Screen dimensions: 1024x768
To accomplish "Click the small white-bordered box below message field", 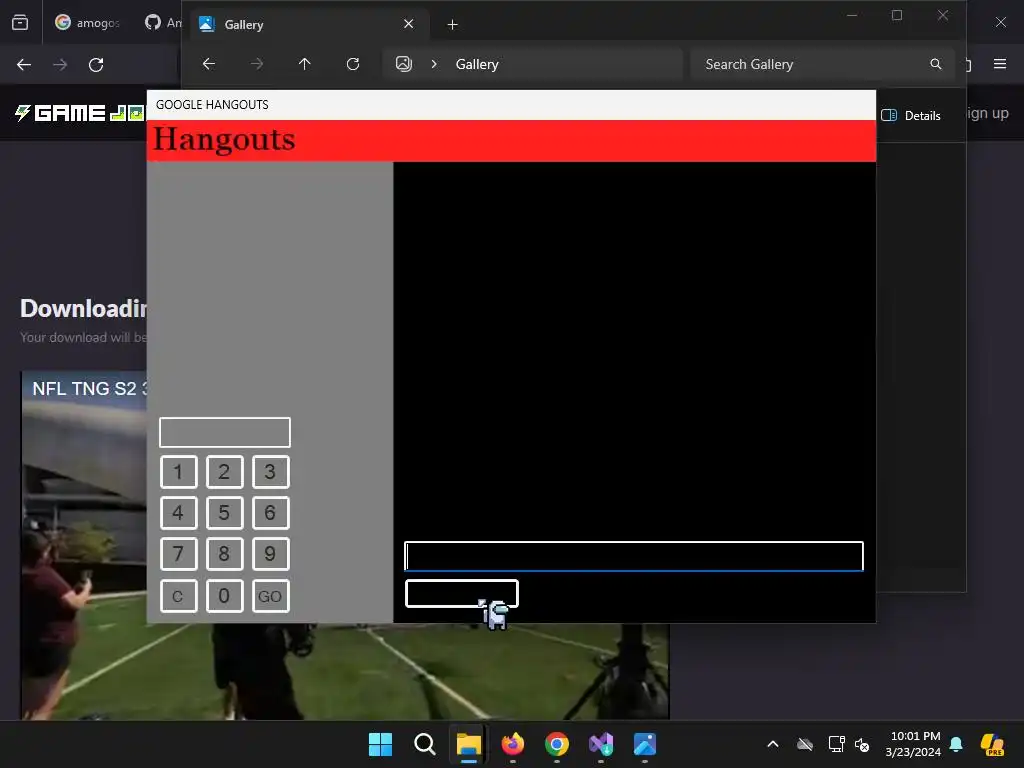I will click(462, 594).
